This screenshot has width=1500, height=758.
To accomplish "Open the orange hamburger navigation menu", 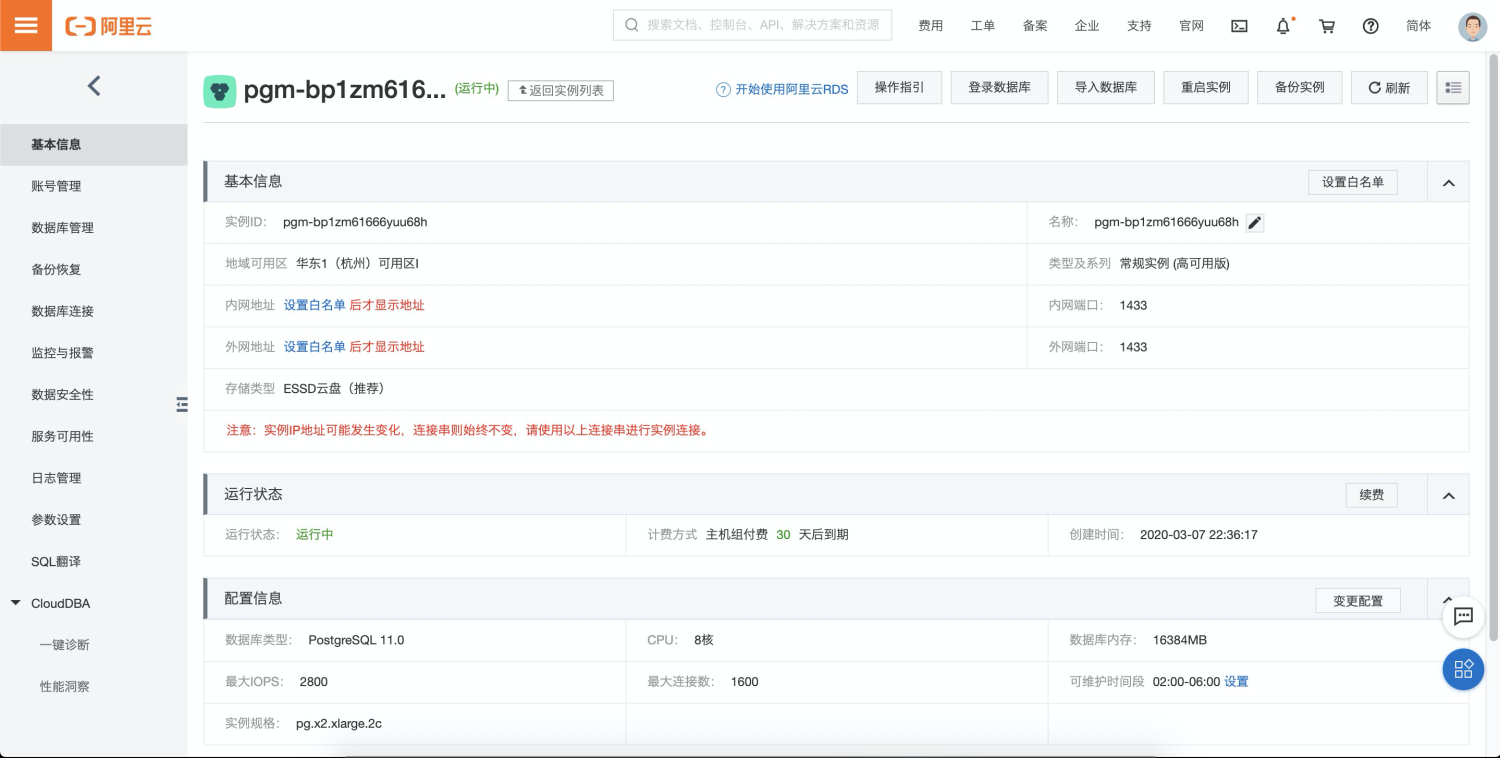I will (x=26, y=26).
